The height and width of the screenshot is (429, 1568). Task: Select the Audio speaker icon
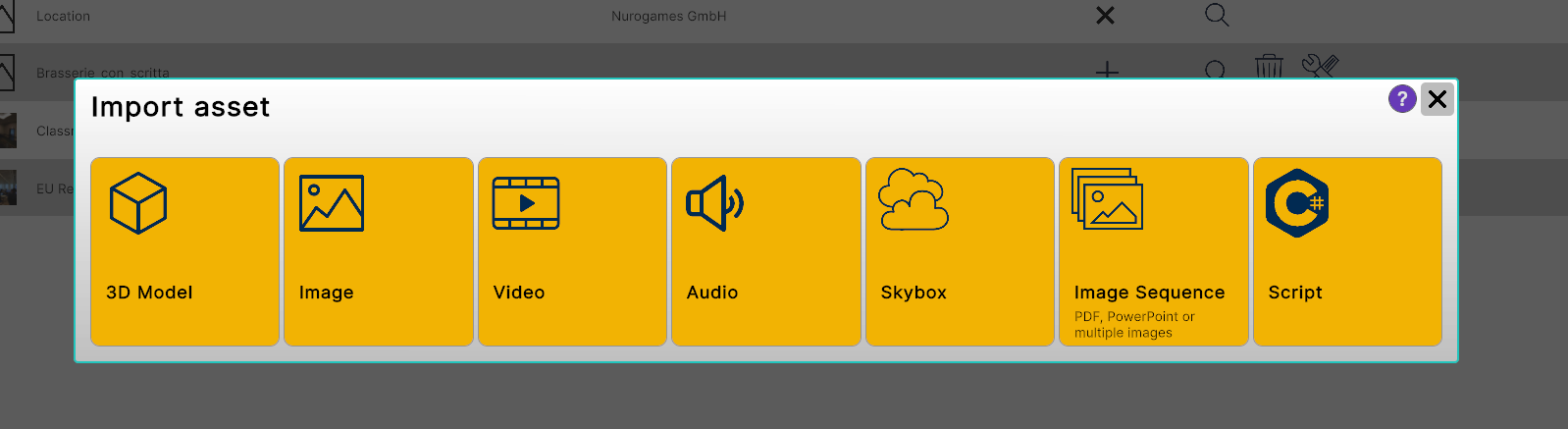715,203
